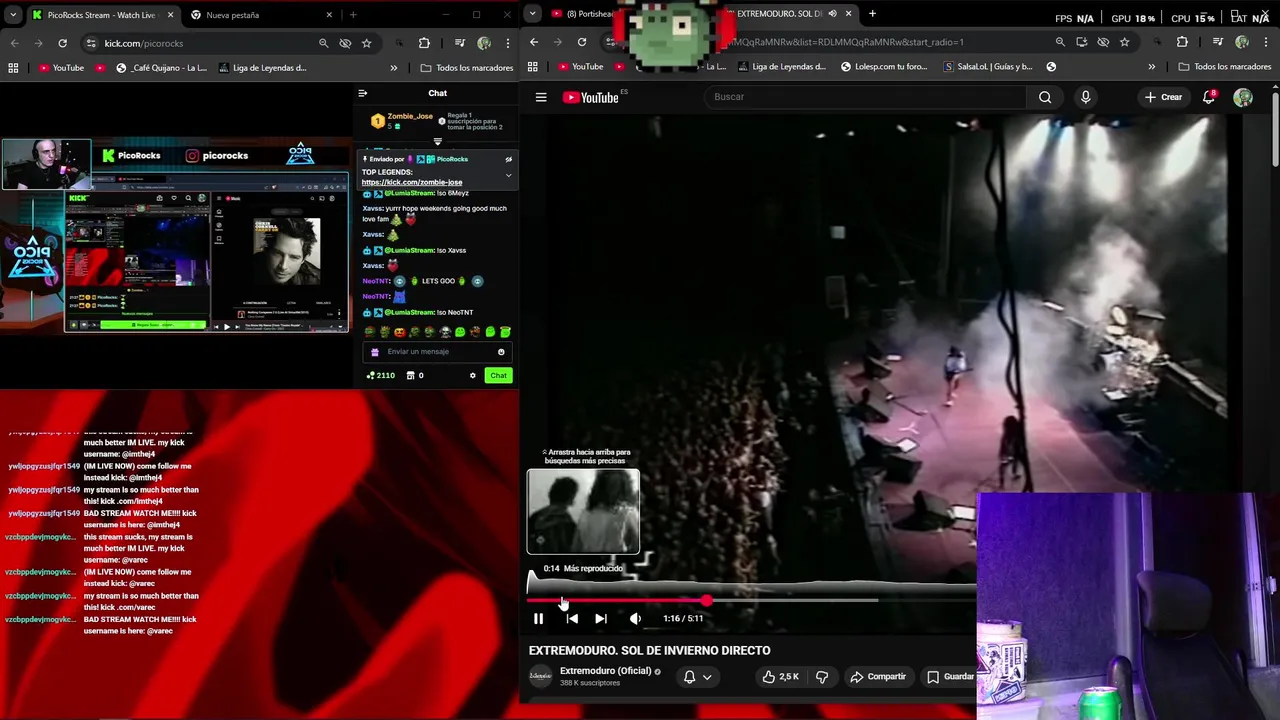
Task: Switch to Portishead YouTube tab
Action: tap(585, 14)
